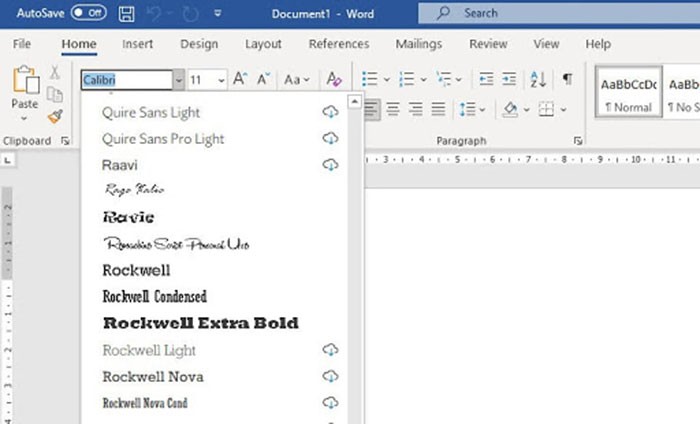Apply bullet list formatting
Image resolution: width=700 pixels, height=424 pixels.
[370, 79]
